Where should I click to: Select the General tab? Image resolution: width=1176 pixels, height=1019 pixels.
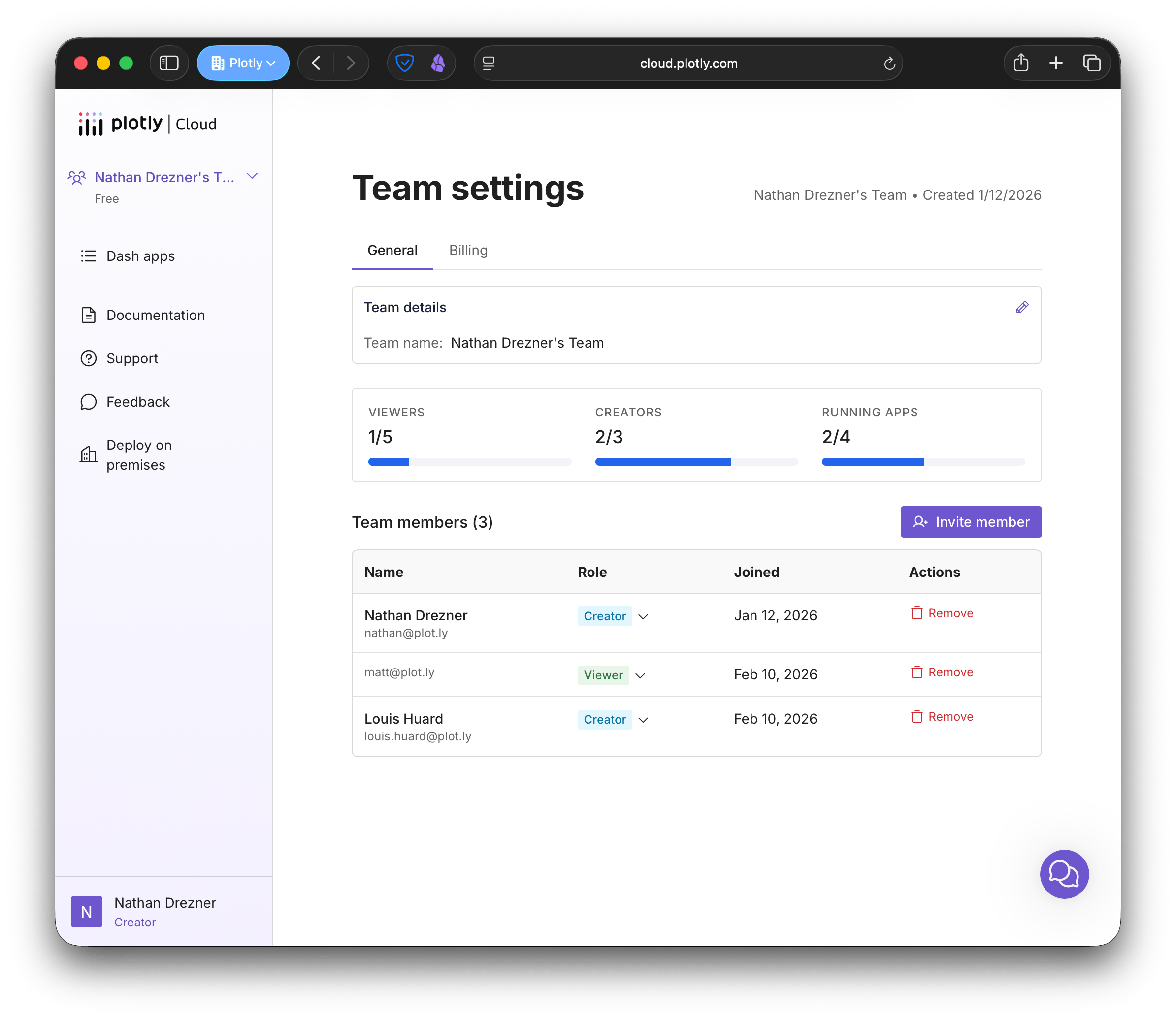click(x=392, y=250)
